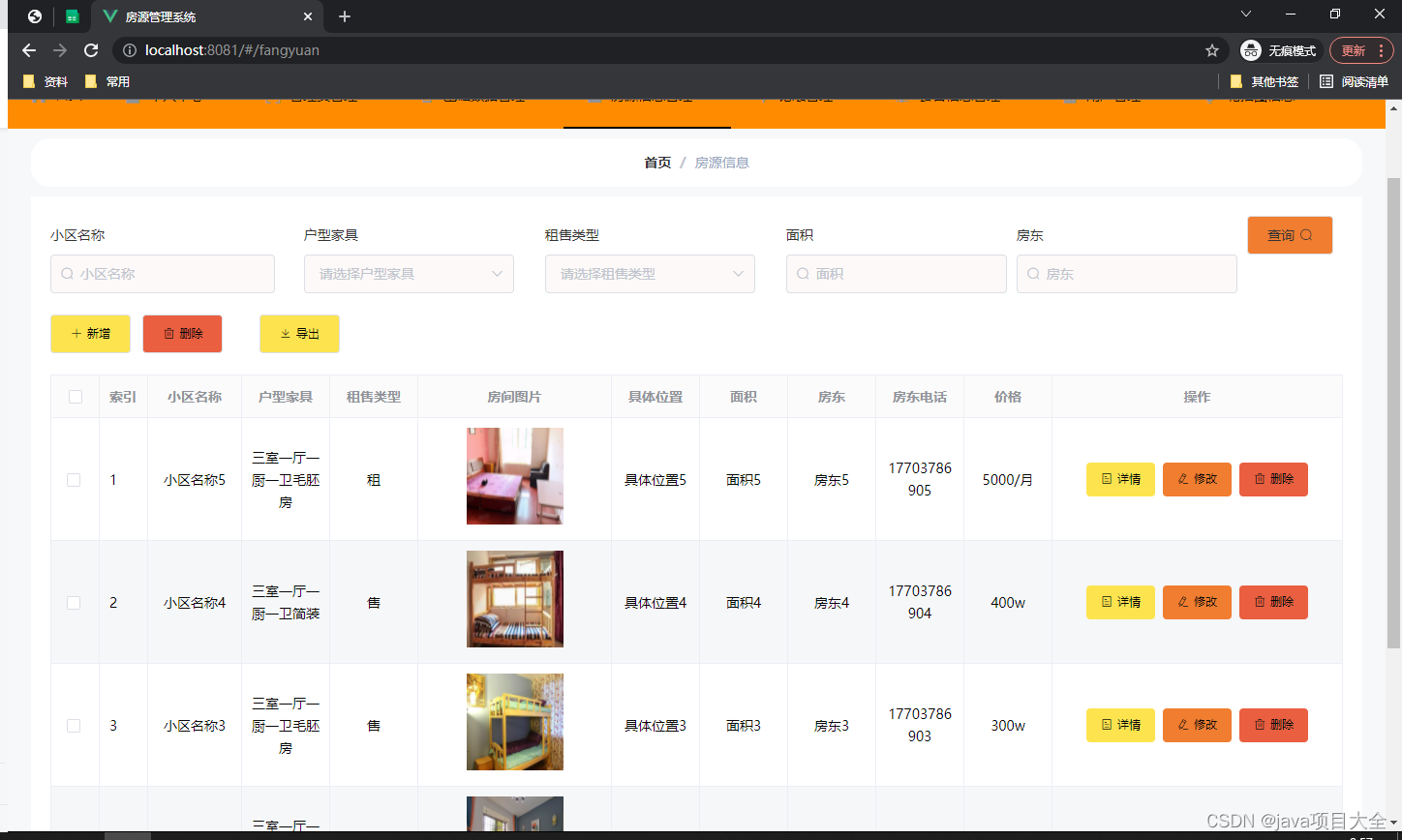Click the 300w price cell
Image resolution: width=1402 pixels, height=840 pixels.
(1008, 726)
